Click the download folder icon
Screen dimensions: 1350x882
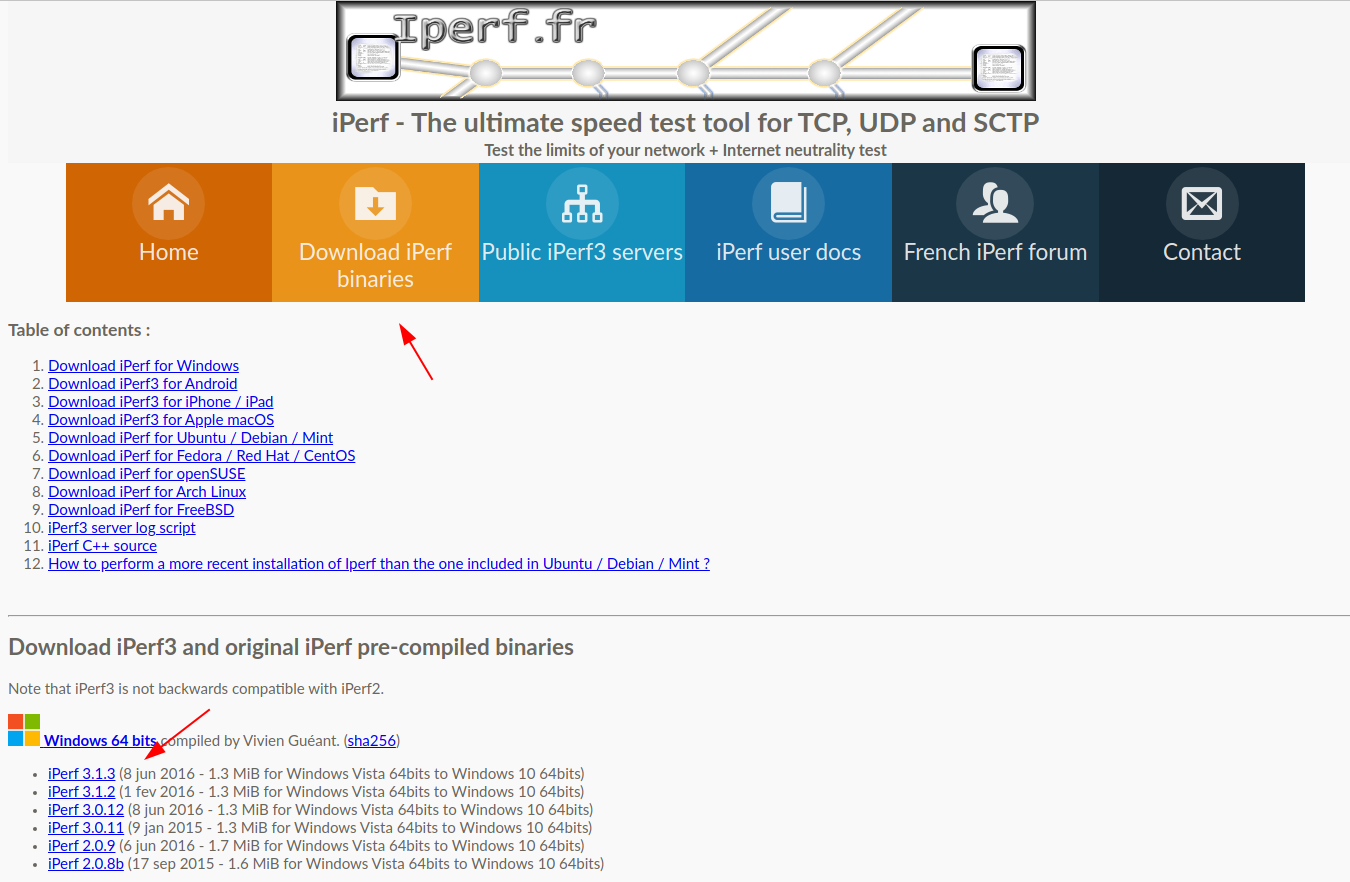coord(375,204)
